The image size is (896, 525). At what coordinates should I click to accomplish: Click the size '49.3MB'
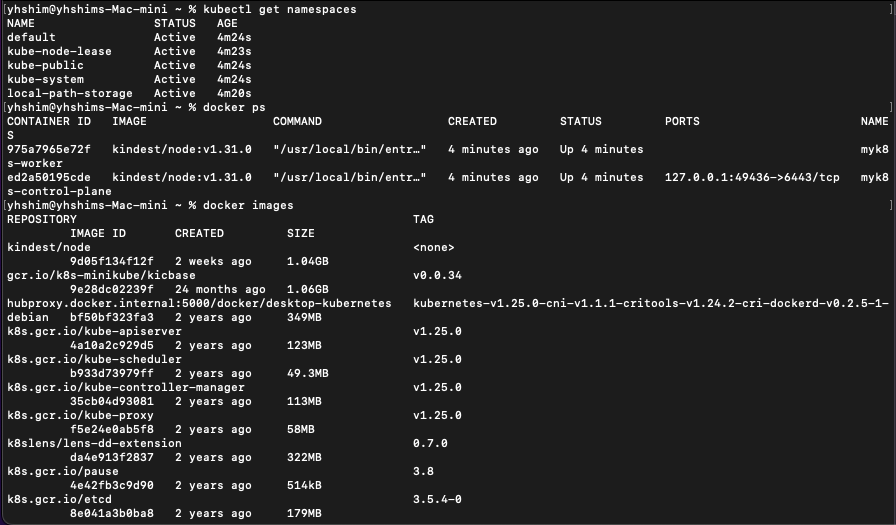pyautogui.click(x=307, y=373)
